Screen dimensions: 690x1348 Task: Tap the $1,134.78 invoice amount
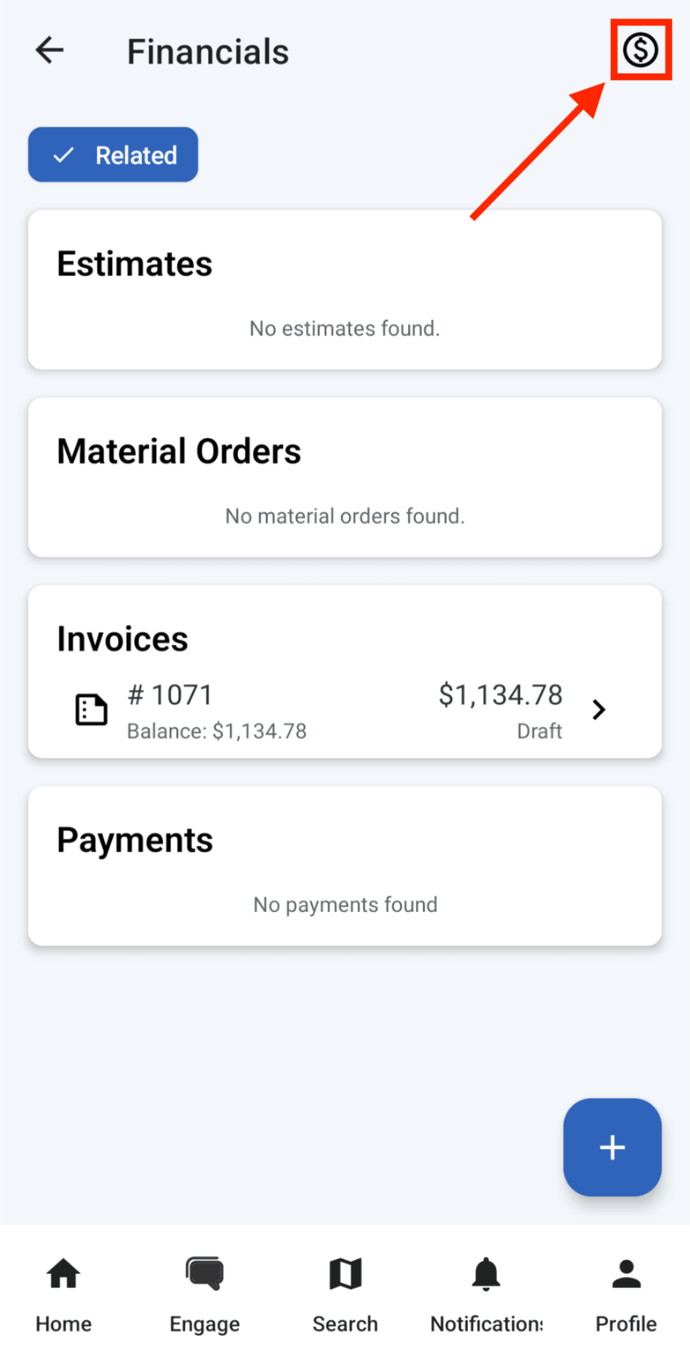[x=500, y=695]
